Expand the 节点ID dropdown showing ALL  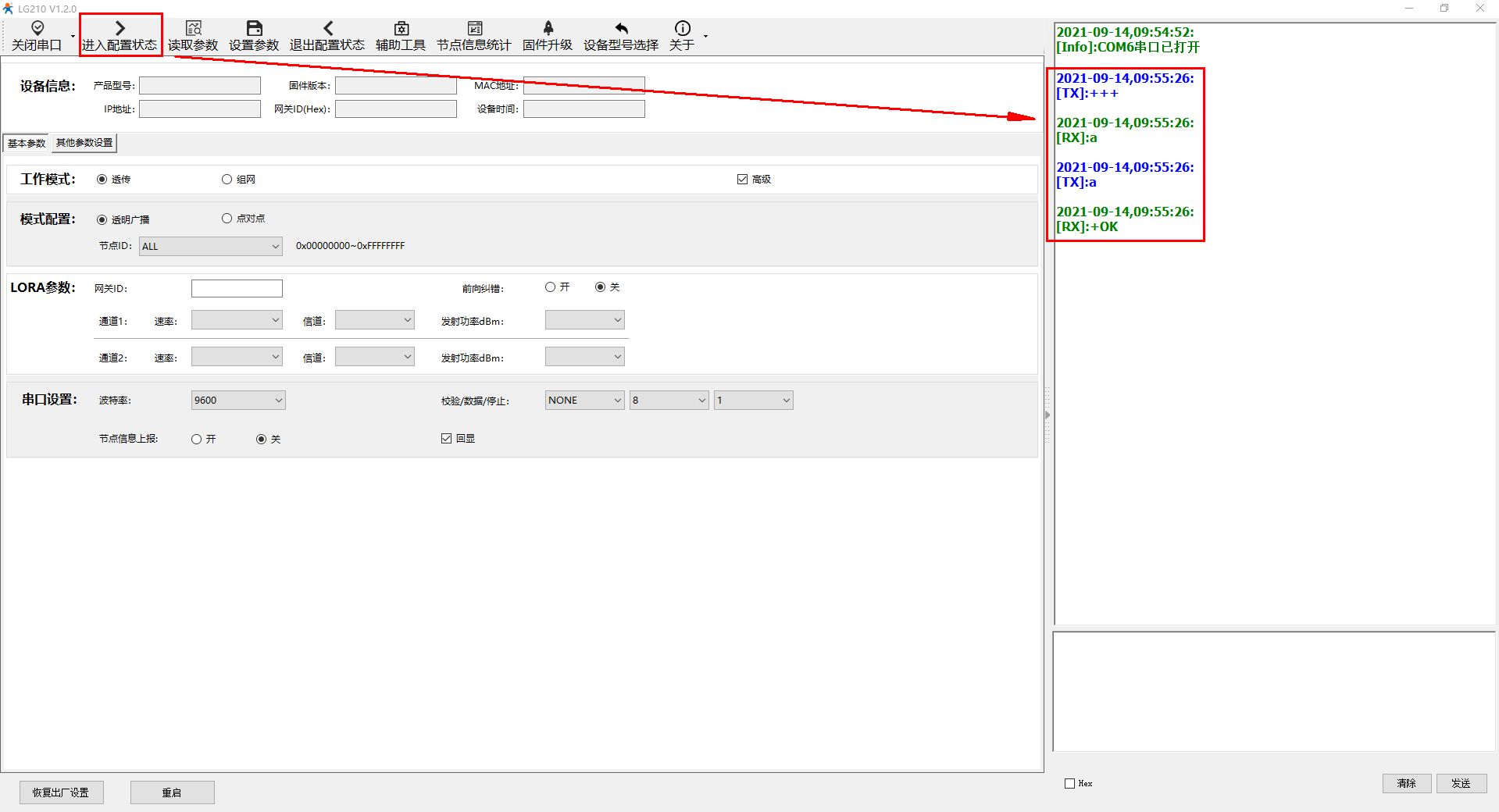[x=211, y=247]
